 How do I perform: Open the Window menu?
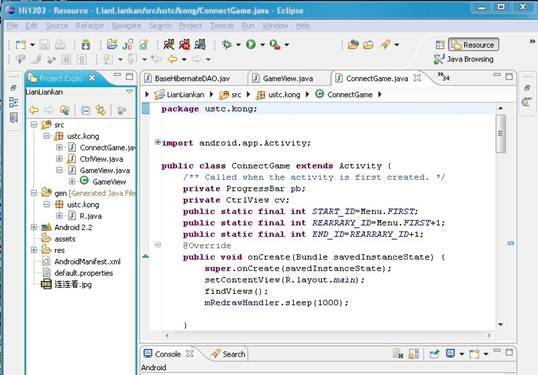[x=275, y=26]
